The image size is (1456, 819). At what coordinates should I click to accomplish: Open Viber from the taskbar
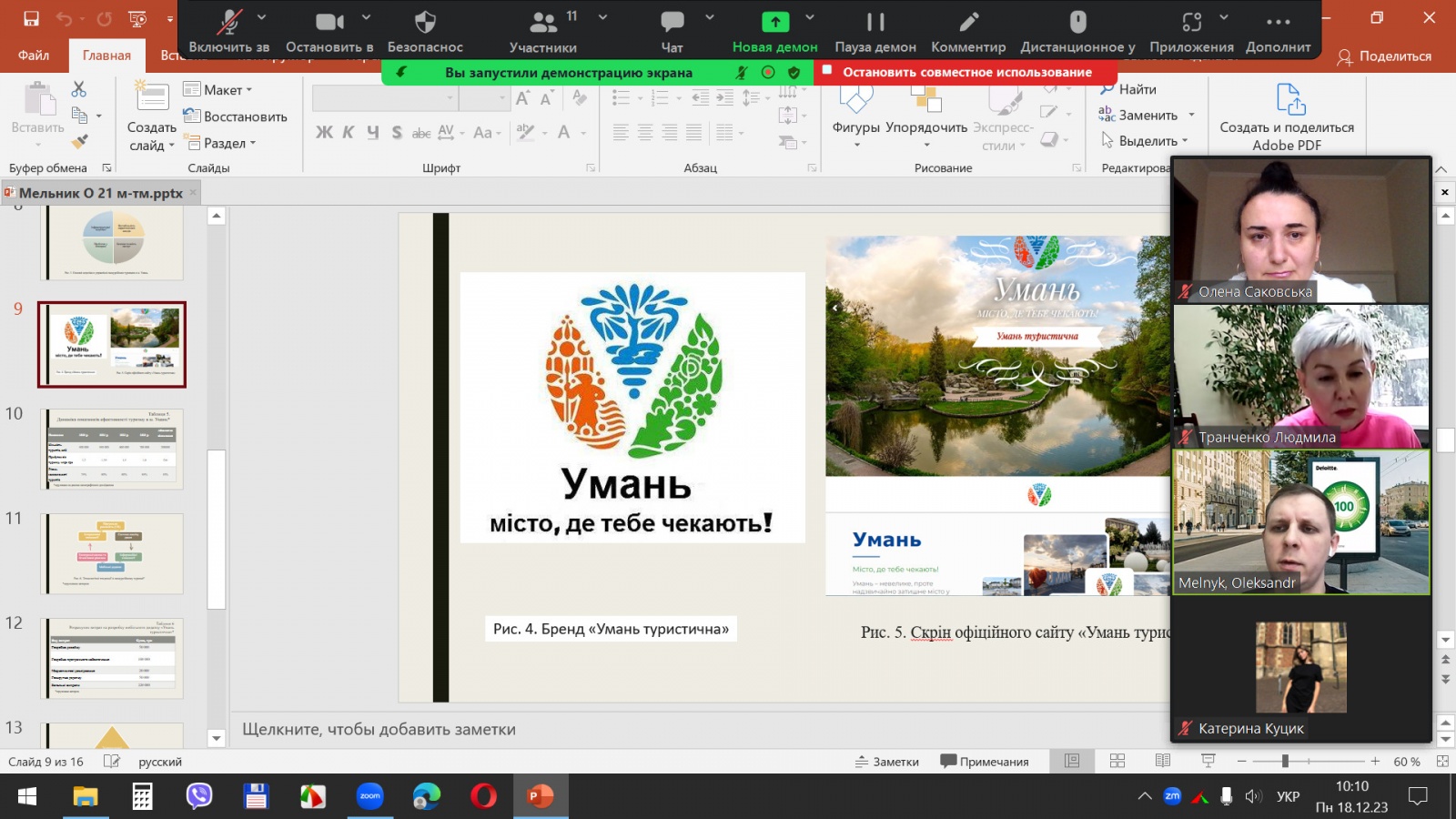198,796
